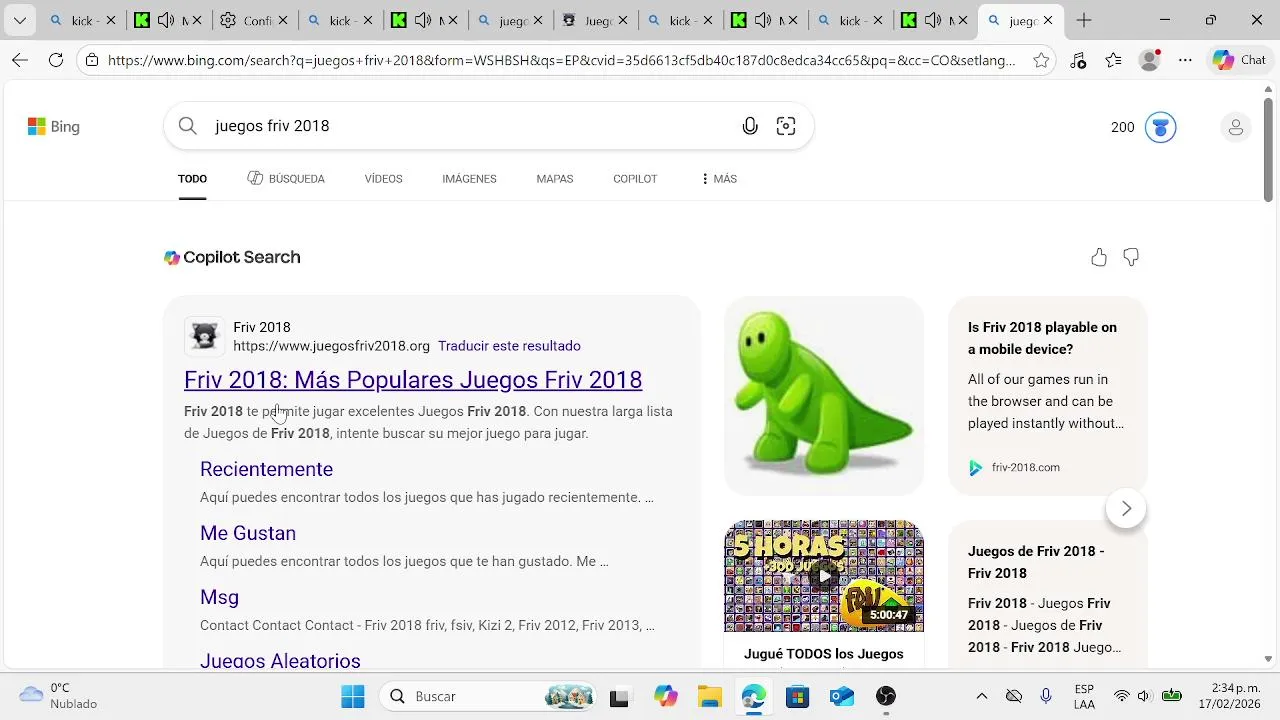This screenshot has height=720, width=1280.
Task: Open the media control music-note icon
Action: 1078,60
